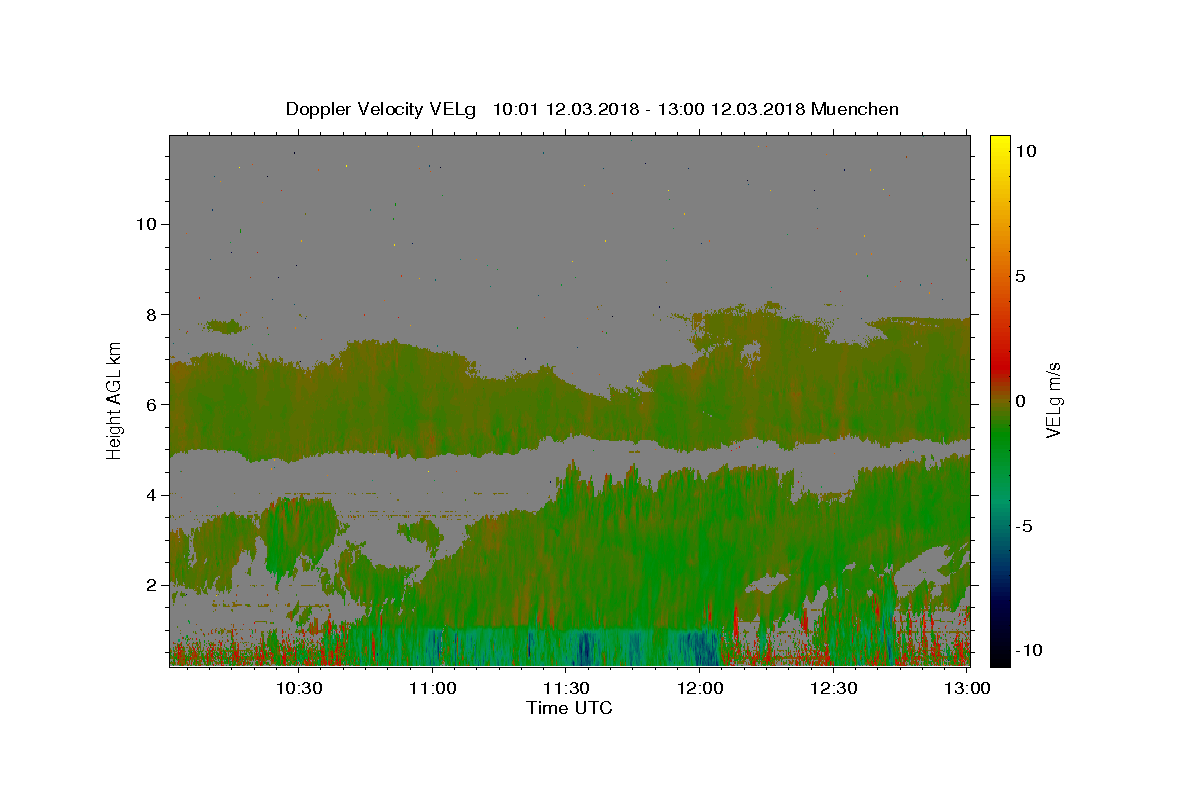This screenshot has width=1200, height=800.
Task: Click the colorbar tick label '-5'
Action: pyautogui.click(x=1024, y=526)
